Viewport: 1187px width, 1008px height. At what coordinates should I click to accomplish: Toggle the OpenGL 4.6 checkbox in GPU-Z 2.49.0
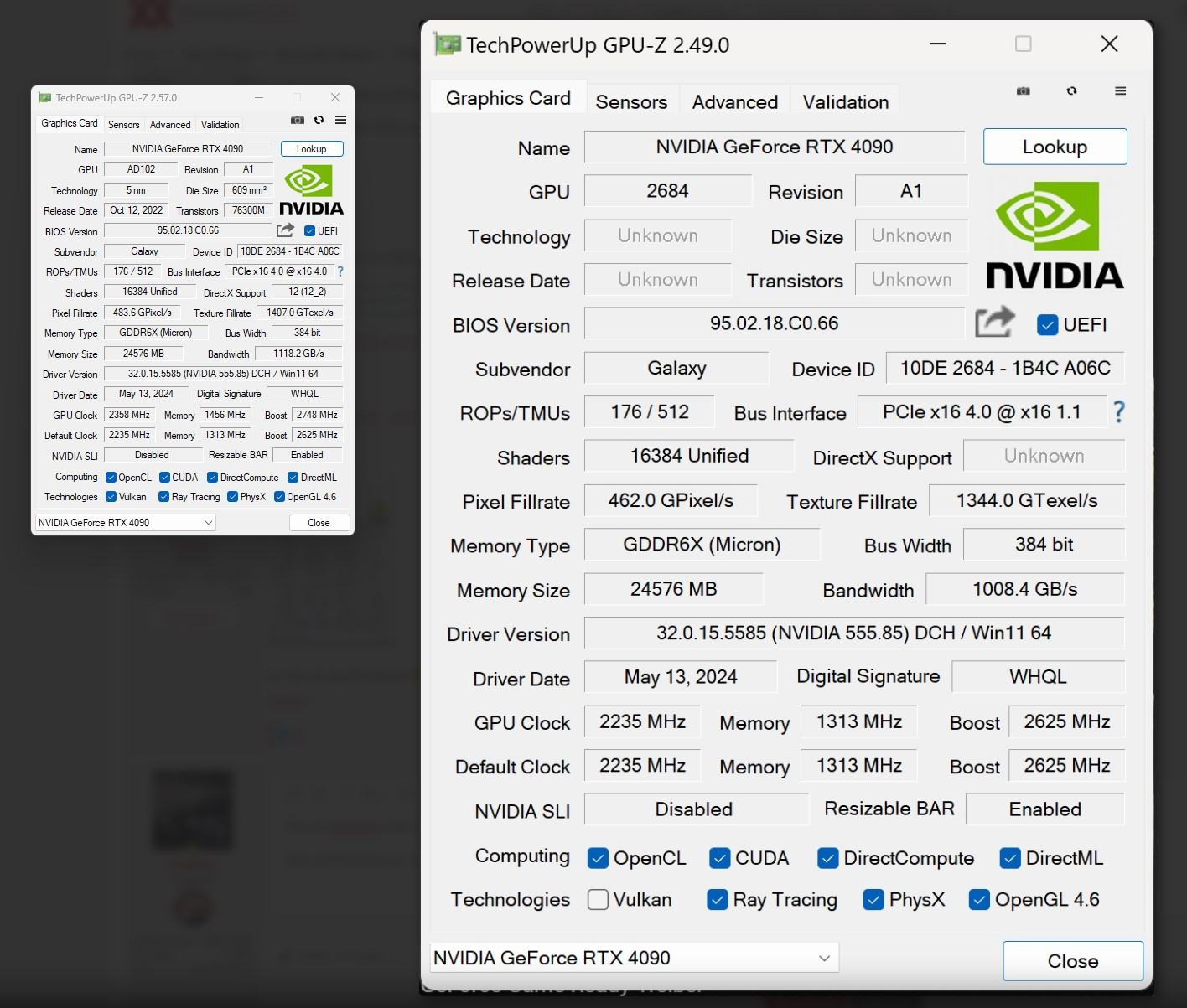(x=979, y=899)
